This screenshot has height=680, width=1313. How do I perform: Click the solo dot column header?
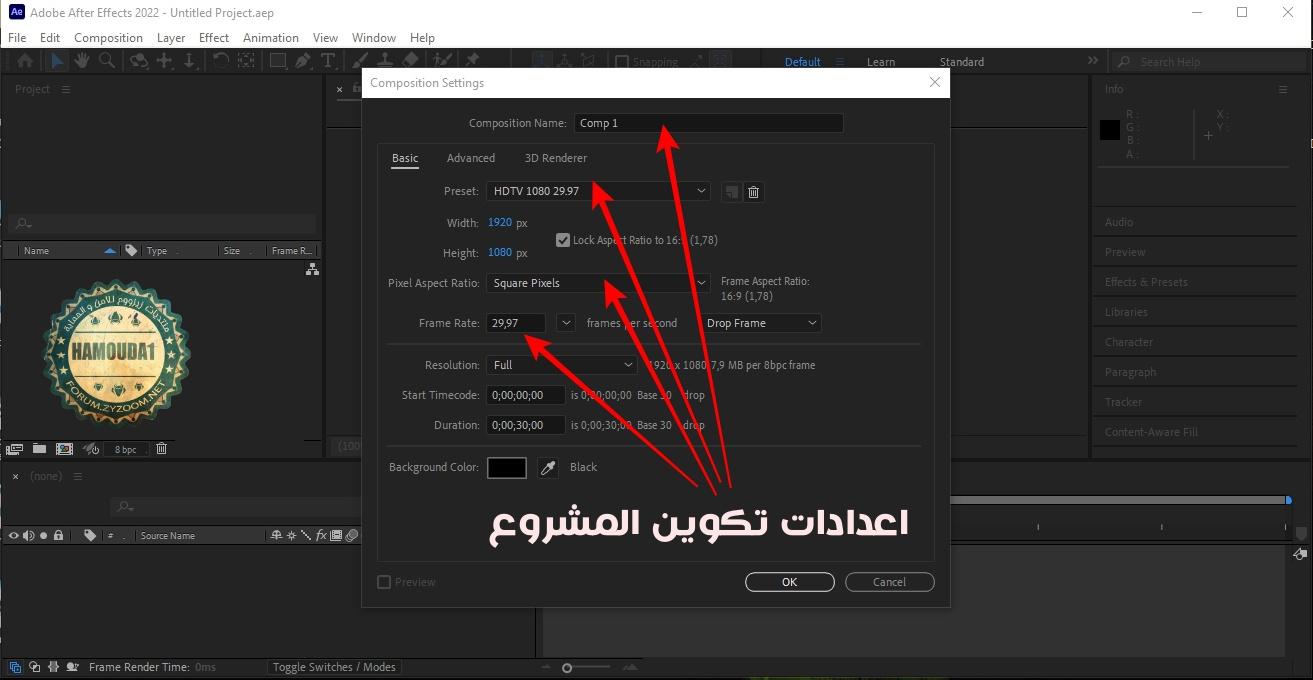click(x=44, y=536)
